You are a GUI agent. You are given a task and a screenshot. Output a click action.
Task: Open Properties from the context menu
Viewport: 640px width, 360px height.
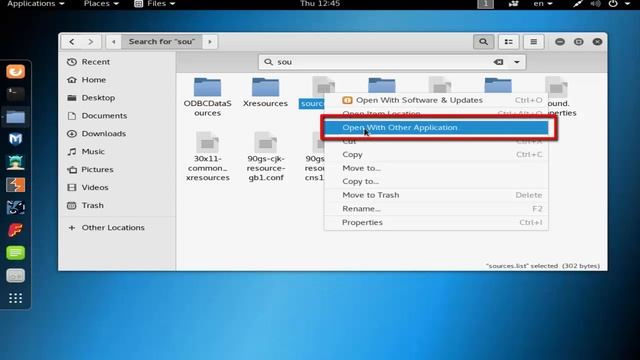click(x=436, y=222)
